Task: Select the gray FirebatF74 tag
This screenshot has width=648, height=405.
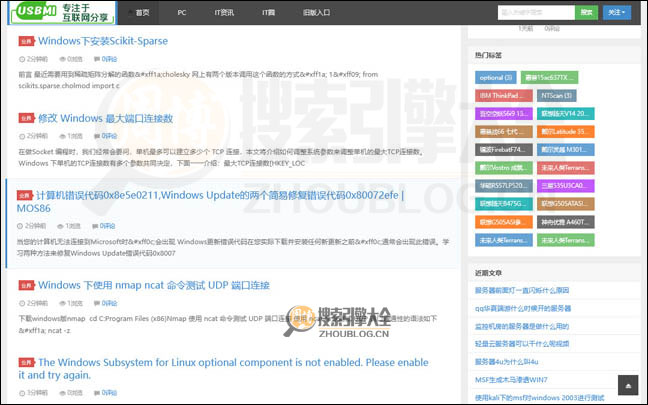Action: (x=504, y=150)
